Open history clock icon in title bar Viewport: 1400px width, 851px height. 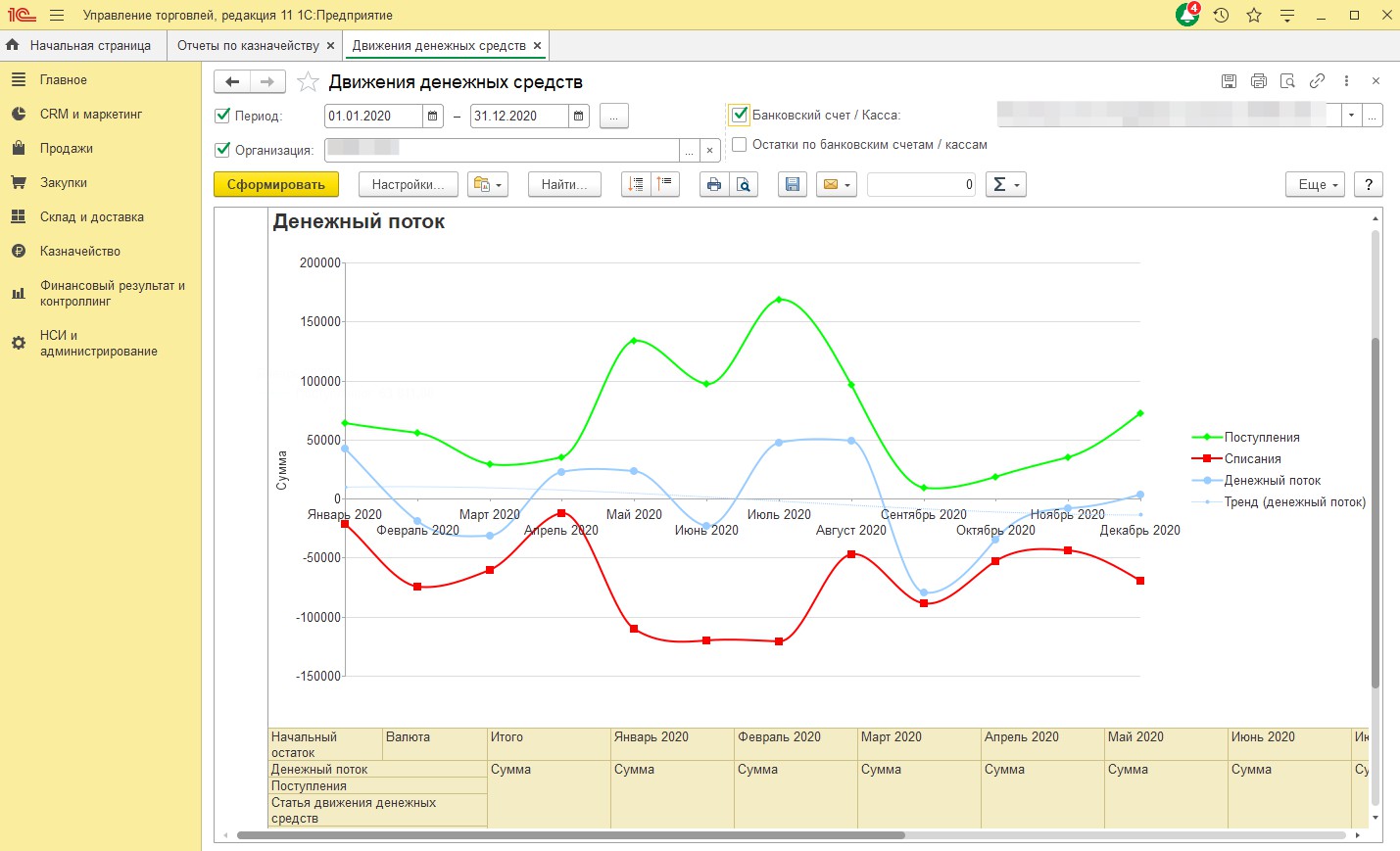click(1221, 15)
